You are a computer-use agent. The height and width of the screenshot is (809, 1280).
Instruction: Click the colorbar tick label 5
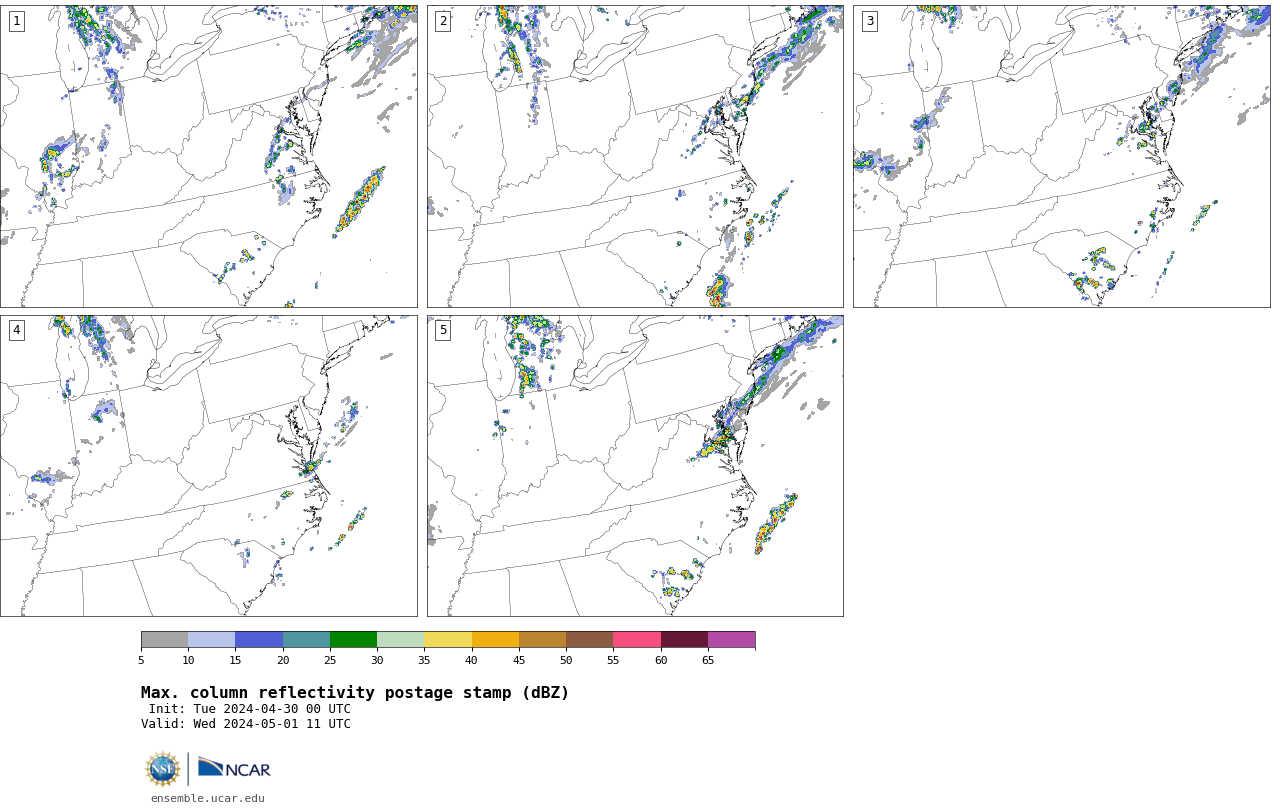[141, 660]
